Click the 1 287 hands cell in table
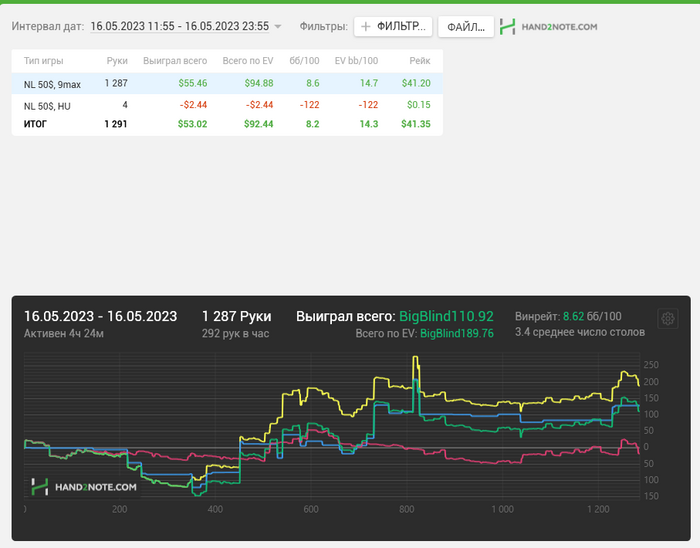Image resolution: width=700 pixels, height=548 pixels. (x=116, y=83)
